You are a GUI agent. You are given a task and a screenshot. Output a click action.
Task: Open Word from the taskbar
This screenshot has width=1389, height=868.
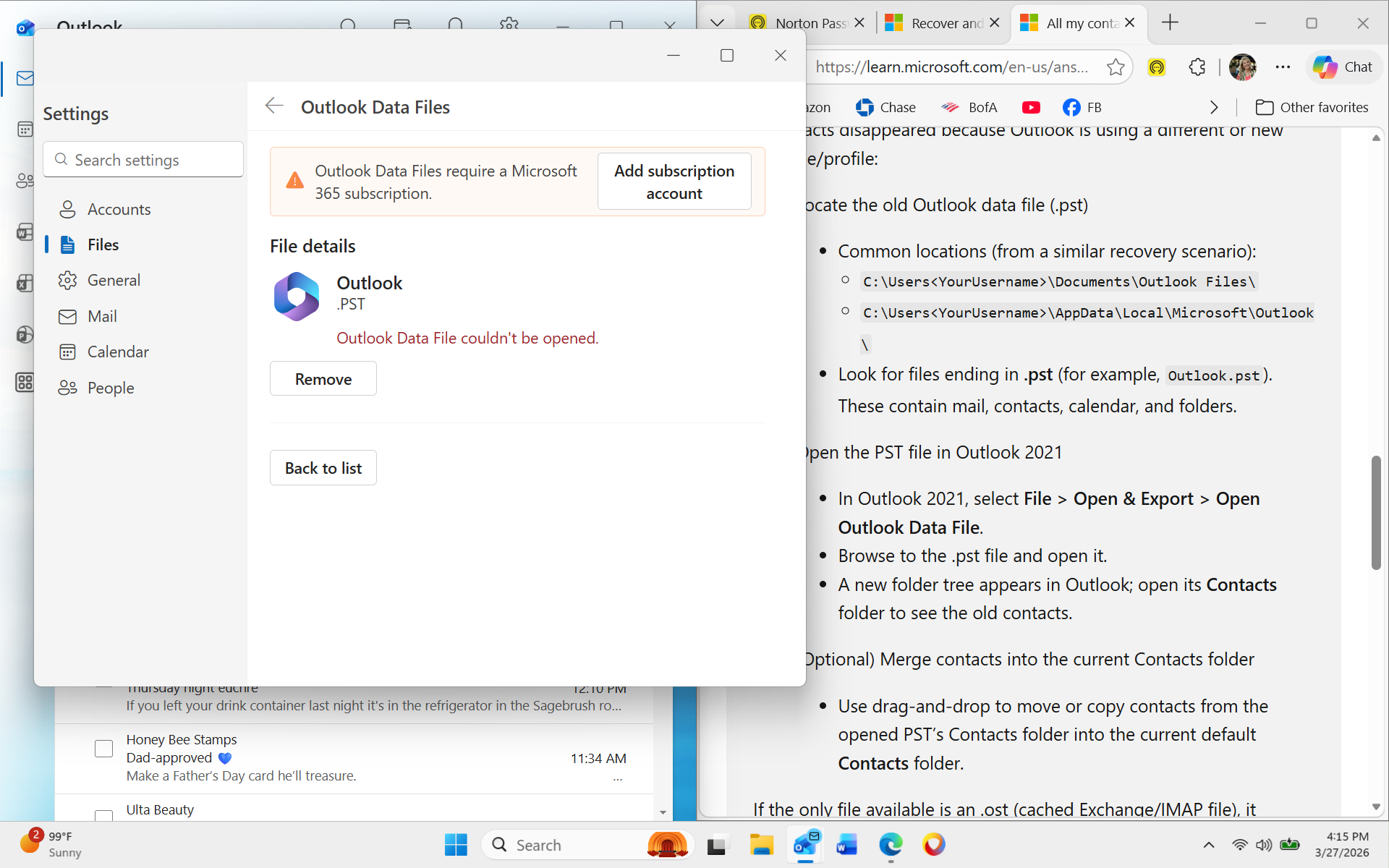pos(846,844)
